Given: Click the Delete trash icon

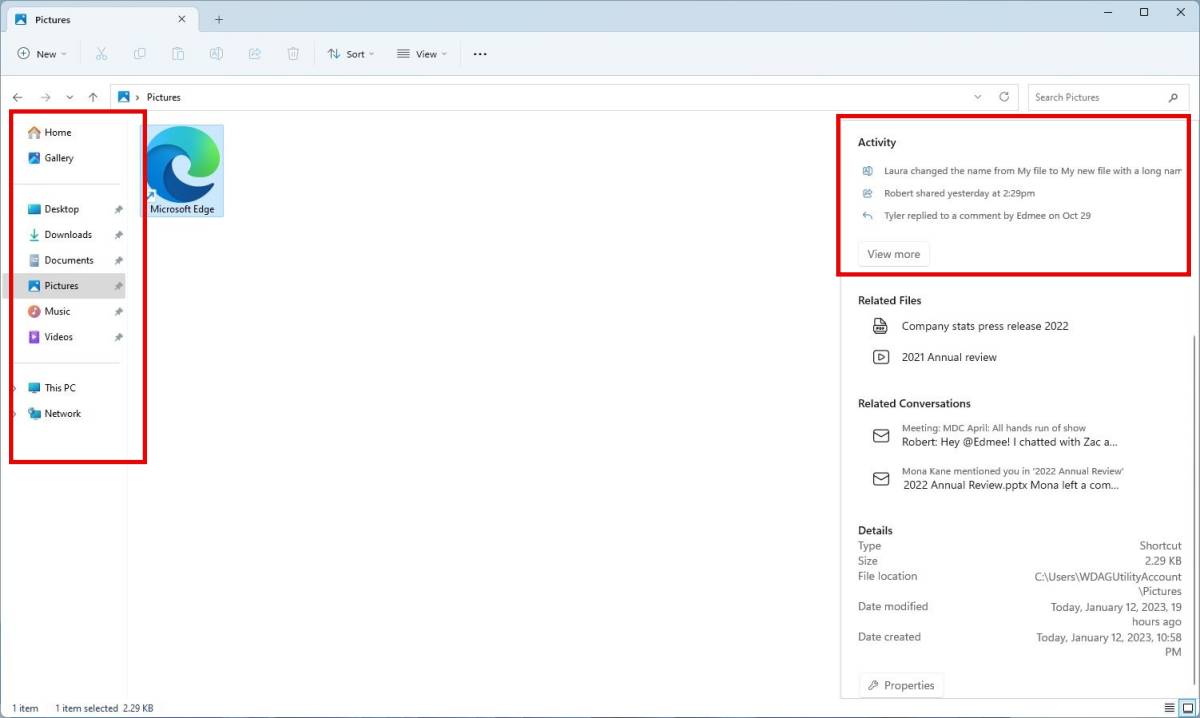Looking at the screenshot, I should click(x=293, y=54).
